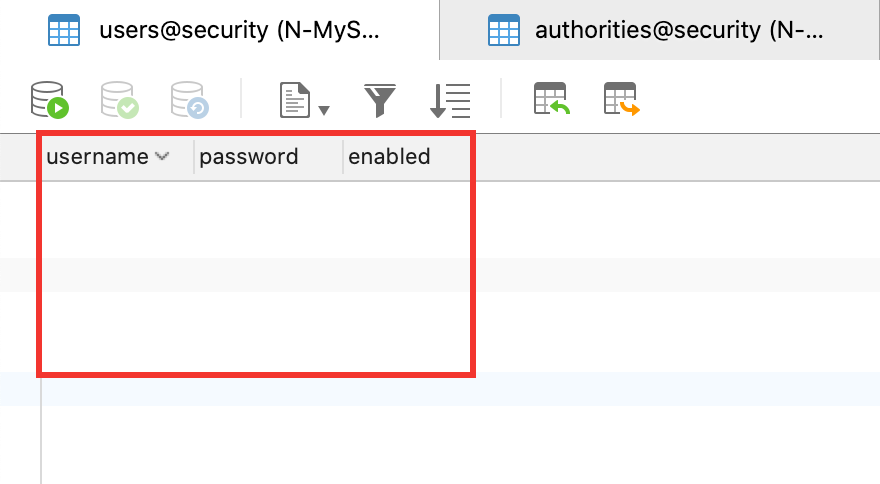The height and width of the screenshot is (484, 880).
Task: Open the text document view icon
Action: [295, 100]
